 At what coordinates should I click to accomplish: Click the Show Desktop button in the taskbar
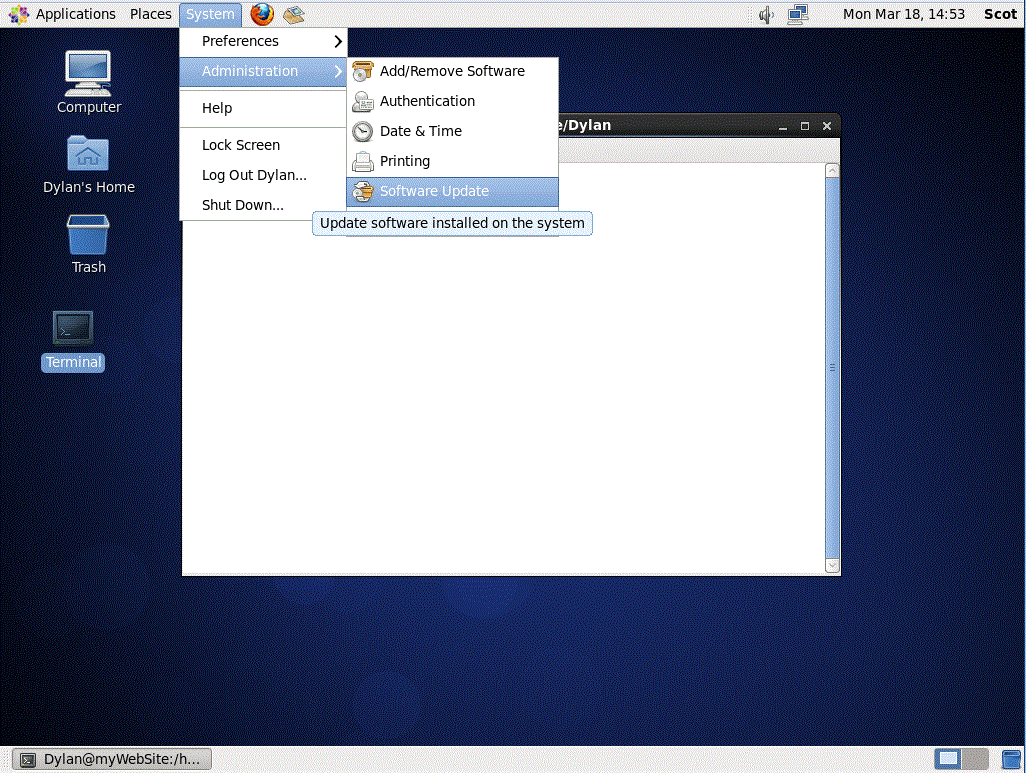click(x=949, y=758)
